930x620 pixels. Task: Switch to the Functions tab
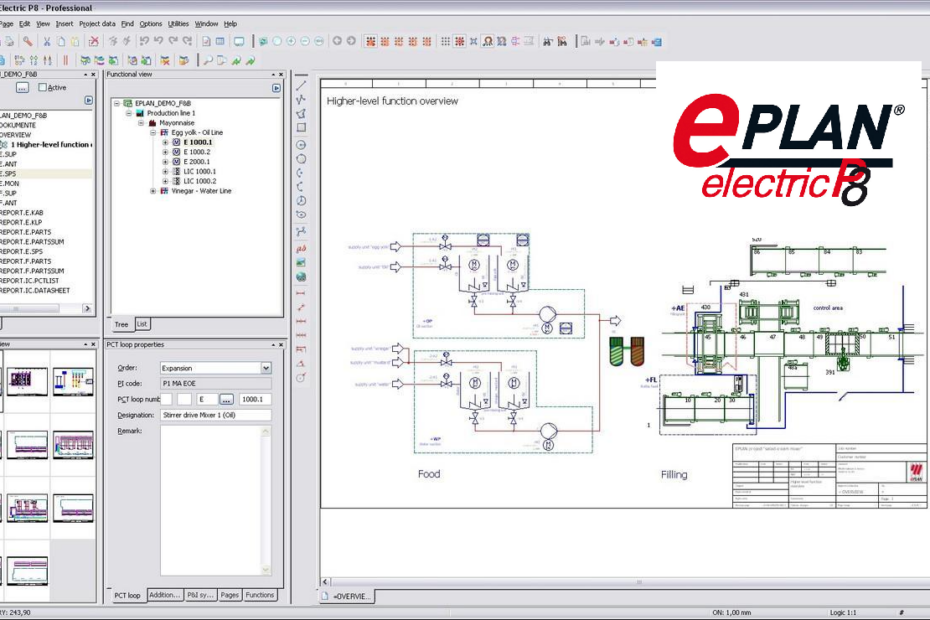point(260,594)
